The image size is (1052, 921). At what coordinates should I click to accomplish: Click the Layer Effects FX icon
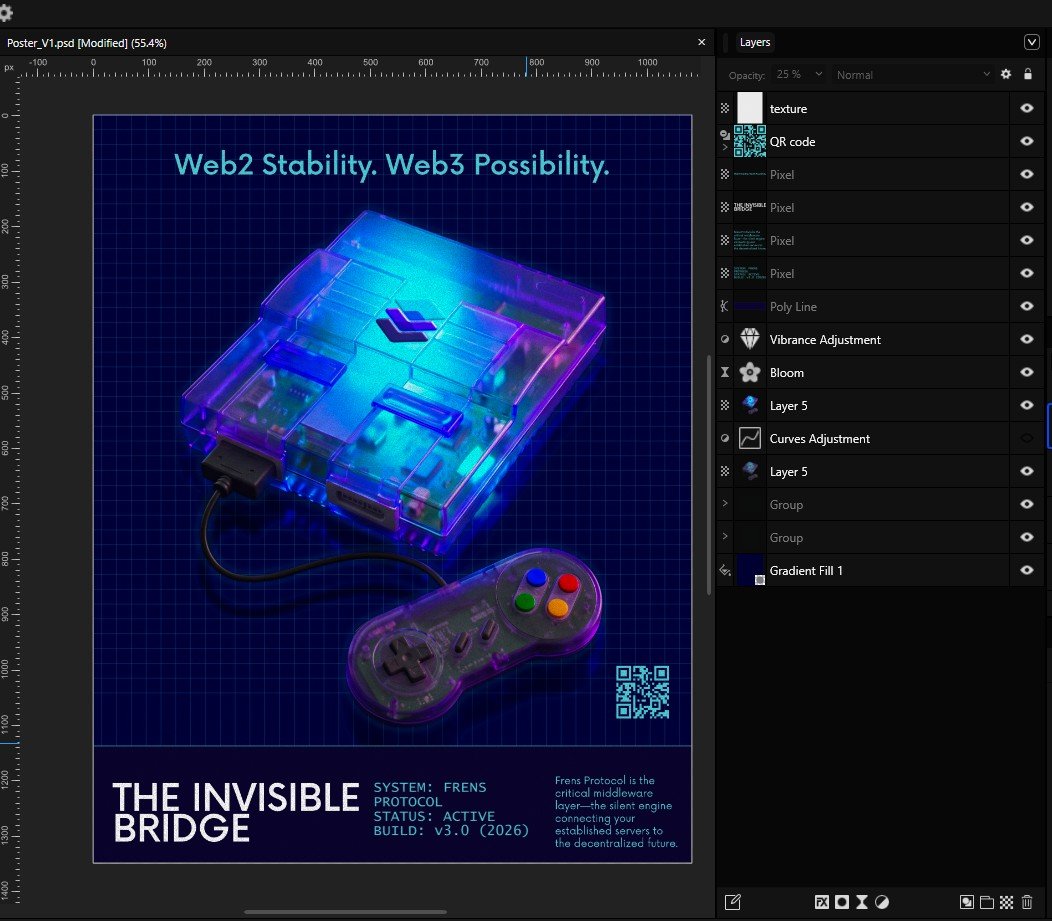tap(821, 902)
